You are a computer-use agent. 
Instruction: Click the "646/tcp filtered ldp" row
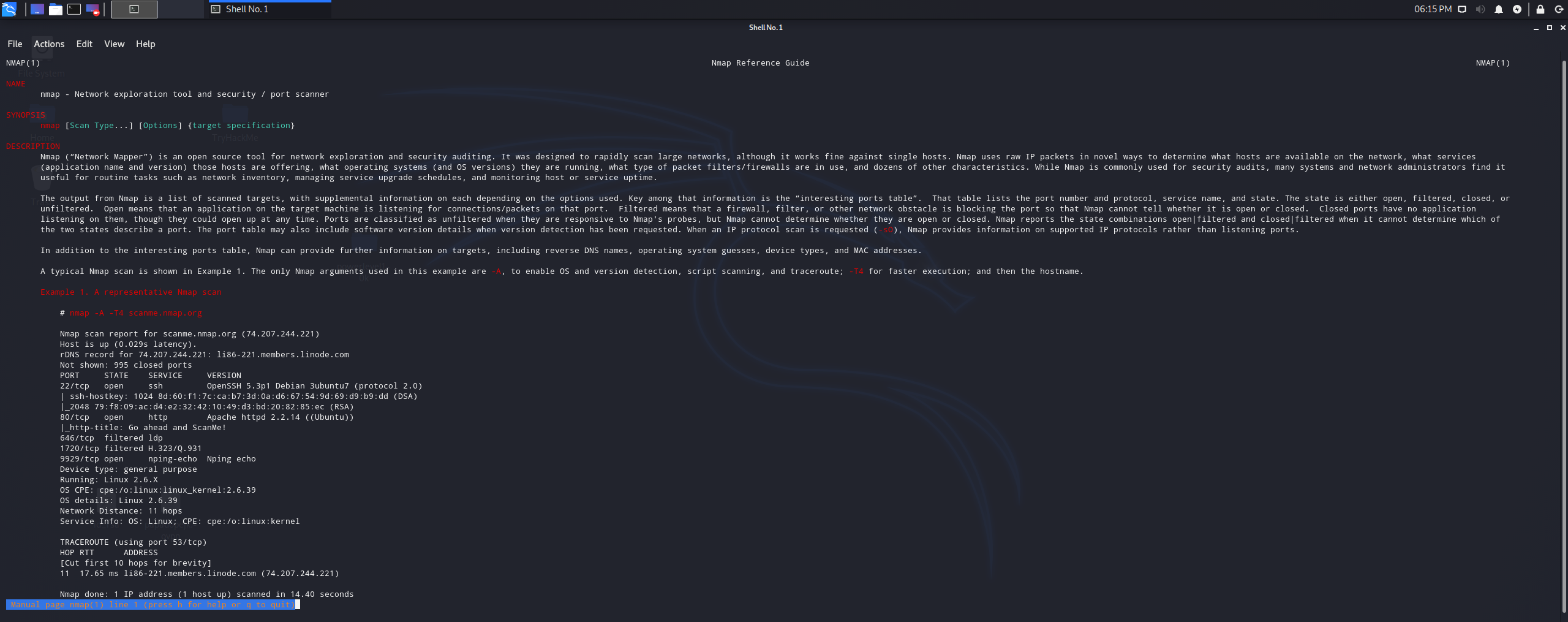pos(111,438)
